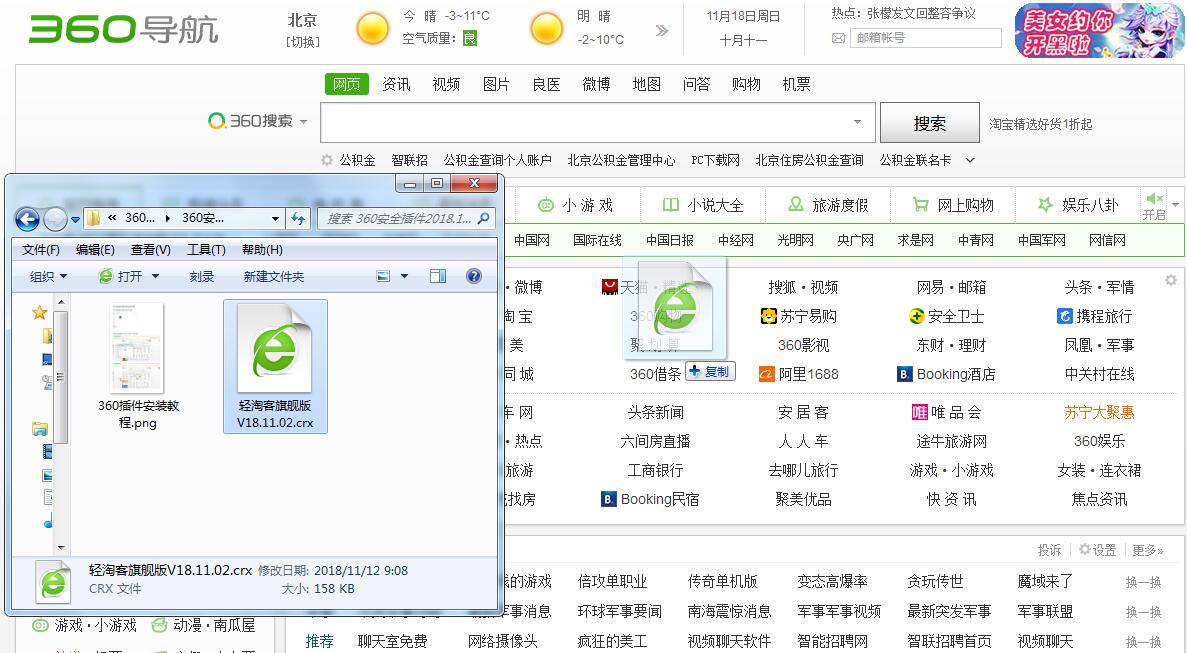
Task: Click the navigation pane scroll down arrow
Action: tap(61, 547)
